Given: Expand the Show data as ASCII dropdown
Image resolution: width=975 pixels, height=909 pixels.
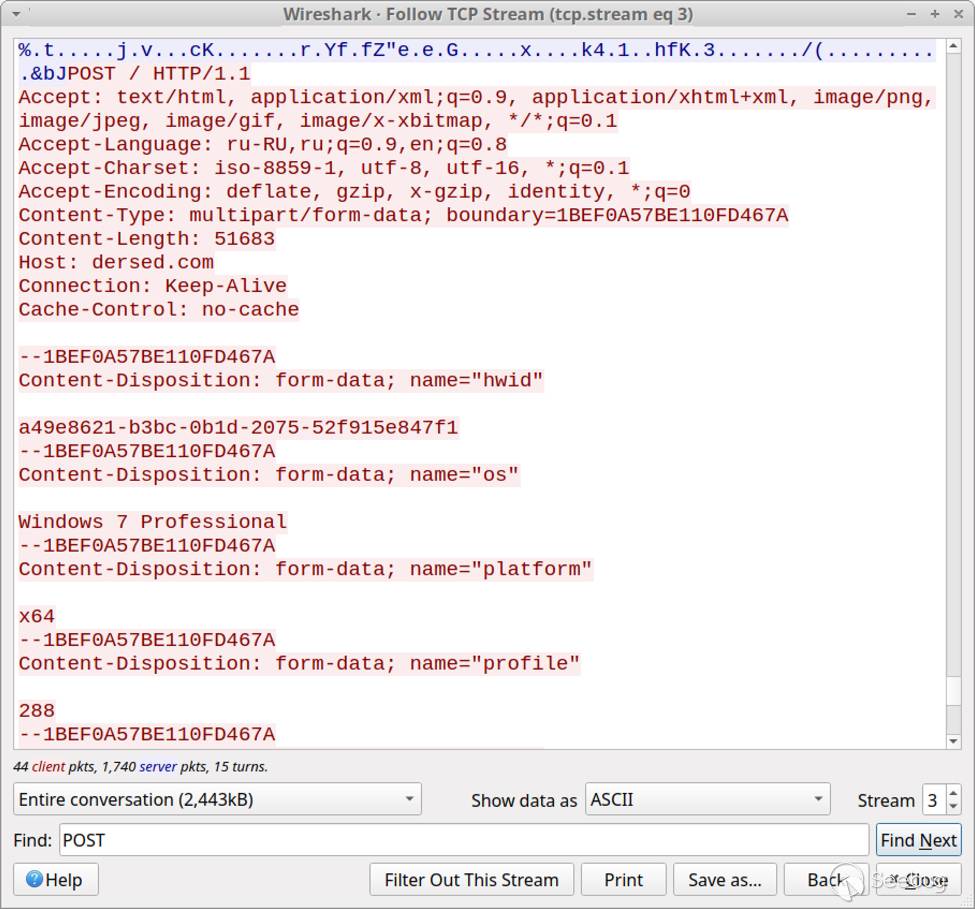Looking at the screenshot, I should [707, 800].
